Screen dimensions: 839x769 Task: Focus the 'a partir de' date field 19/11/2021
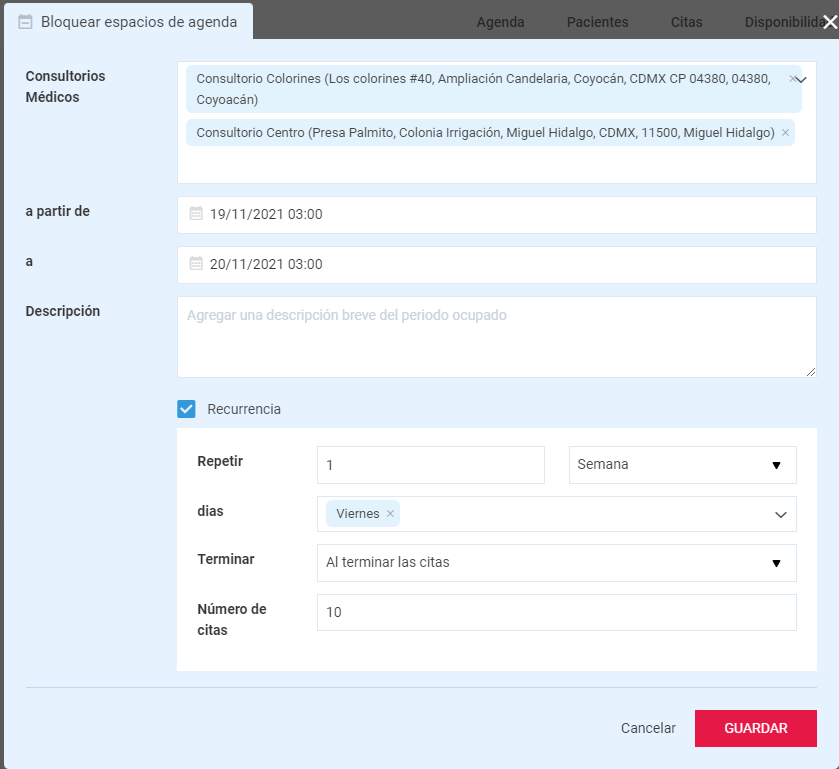pos(497,215)
